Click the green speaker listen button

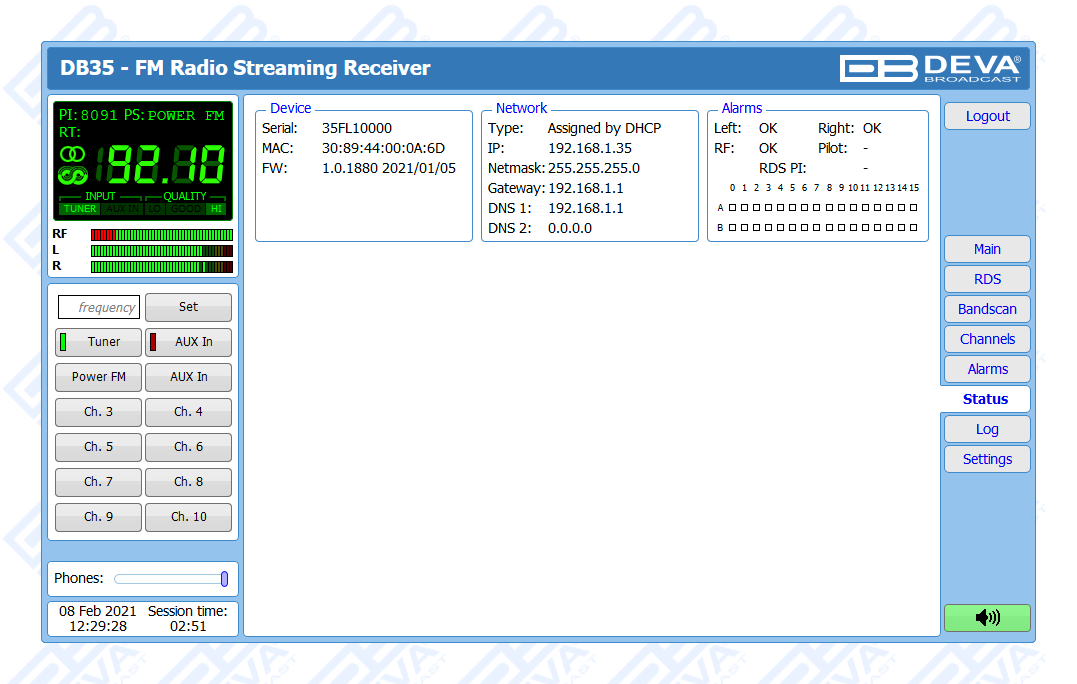click(986, 618)
